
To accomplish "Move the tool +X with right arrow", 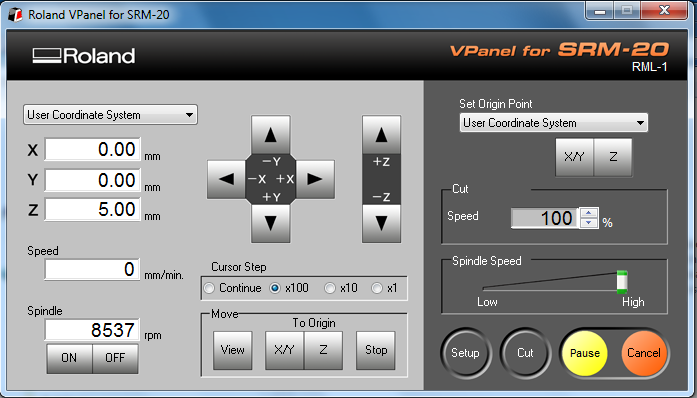I will (315, 179).
